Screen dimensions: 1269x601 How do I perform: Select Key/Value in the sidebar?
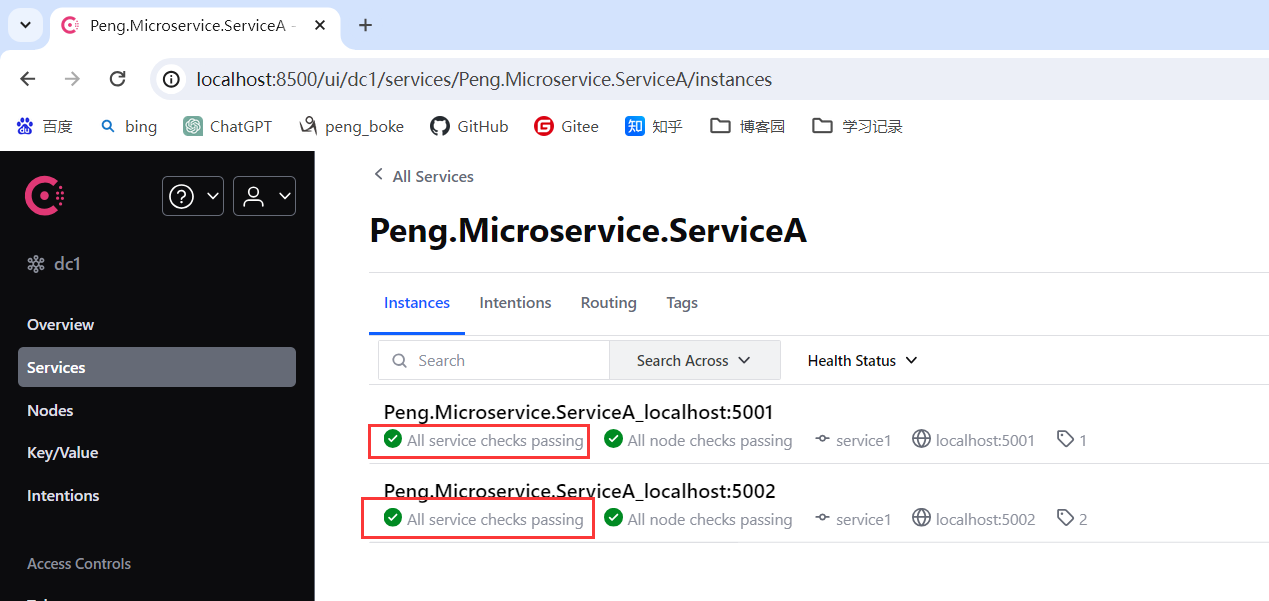(x=62, y=453)
